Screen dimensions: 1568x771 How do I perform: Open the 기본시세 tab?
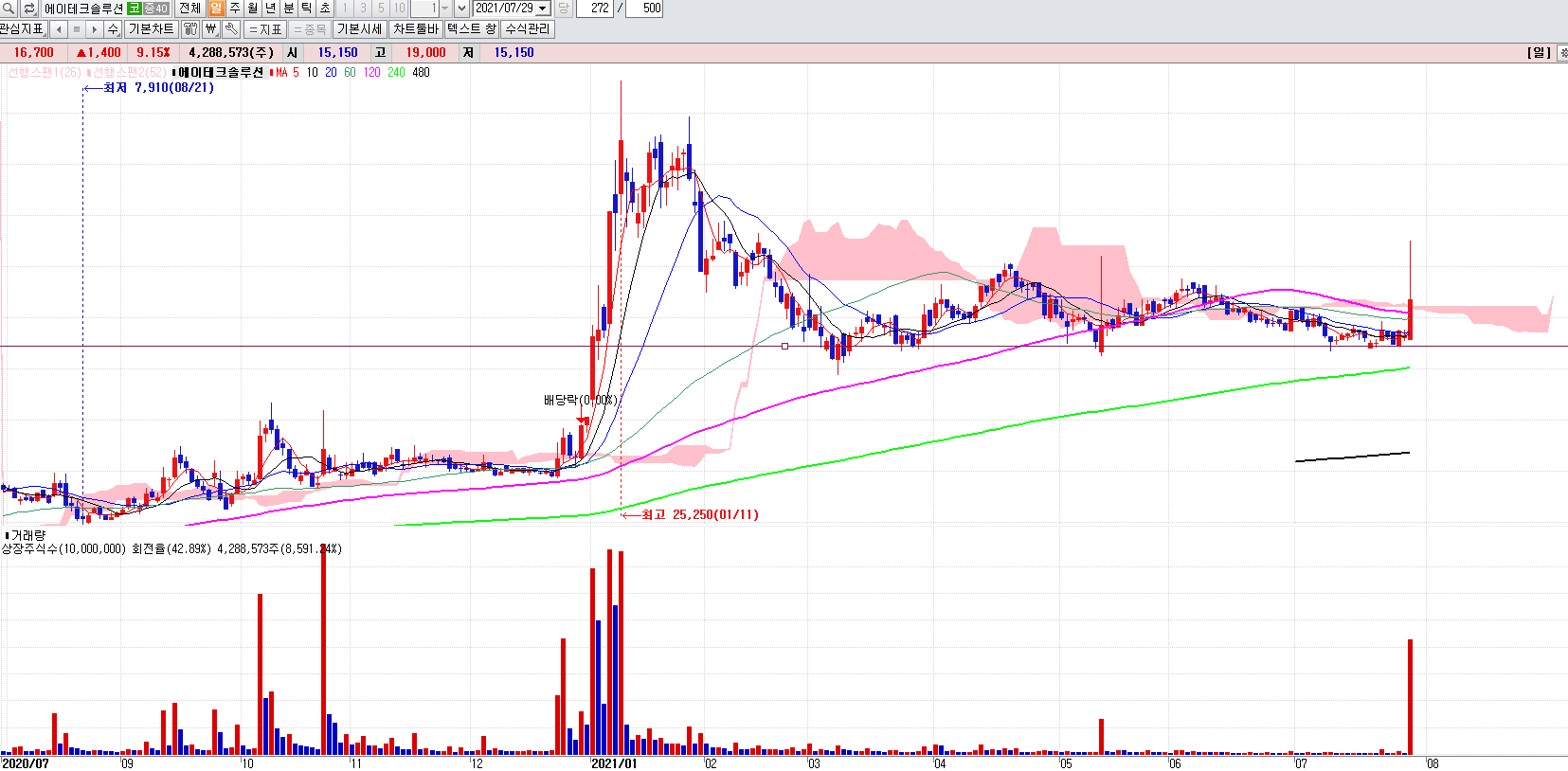(360, 29)
